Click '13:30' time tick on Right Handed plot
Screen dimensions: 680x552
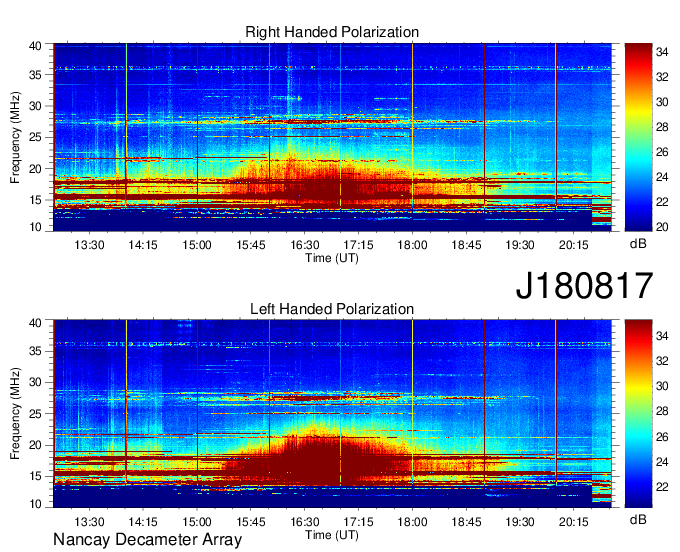[x=89, y=245]
